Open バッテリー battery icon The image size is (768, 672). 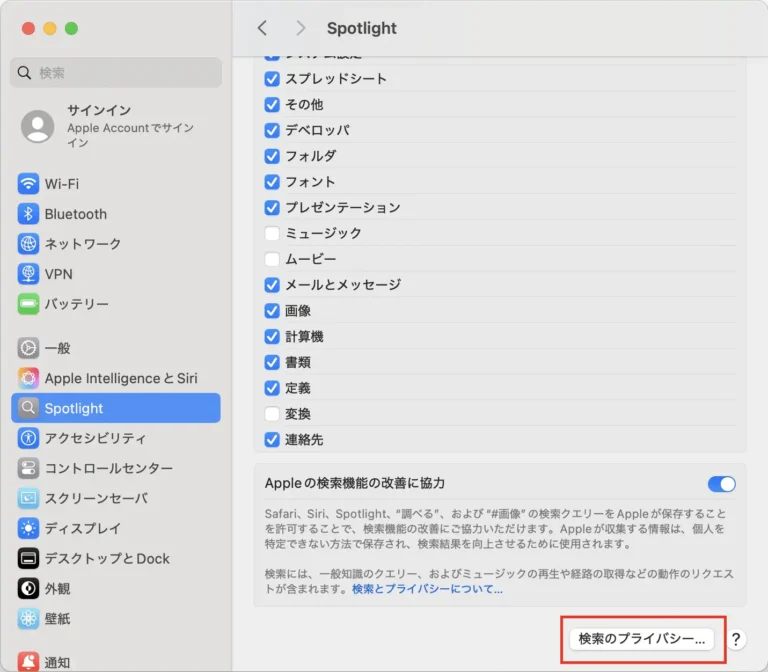pyautogui.click(x=28, y=304)
